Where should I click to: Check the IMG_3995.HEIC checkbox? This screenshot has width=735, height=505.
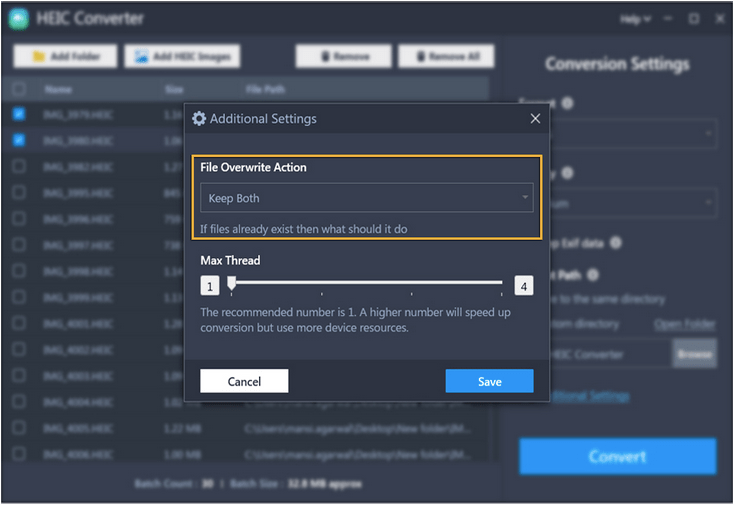[19, 192]
